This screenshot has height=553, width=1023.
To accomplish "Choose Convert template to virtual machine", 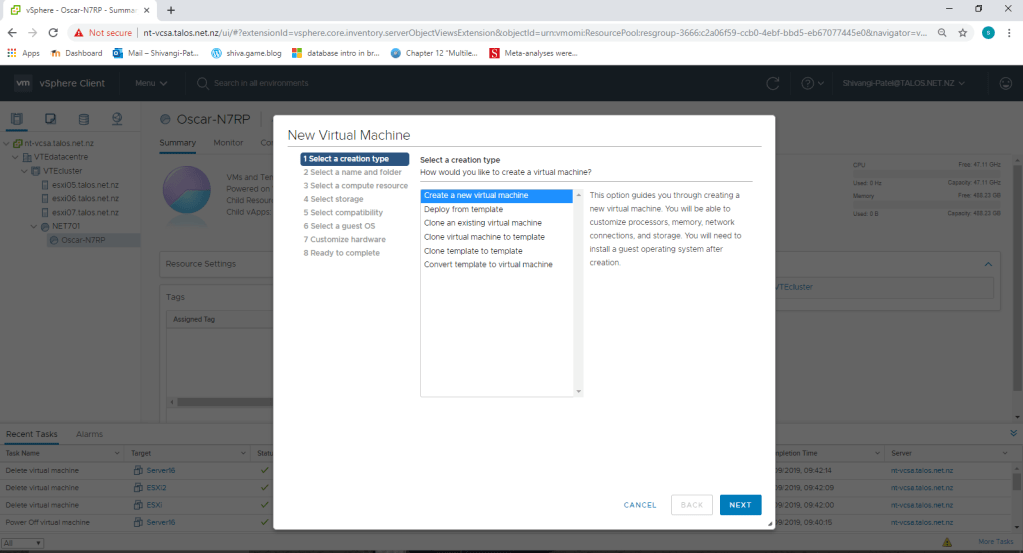I will pos(487,265).
